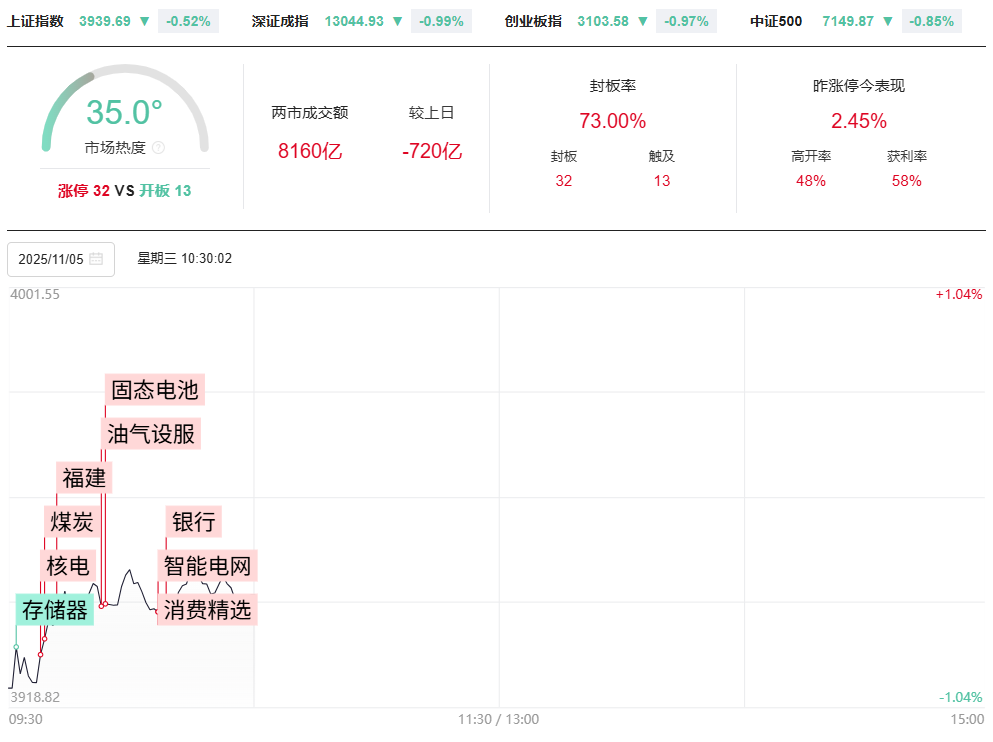
Task: Click the 市场热度 label
Action: tap(115, 148)
